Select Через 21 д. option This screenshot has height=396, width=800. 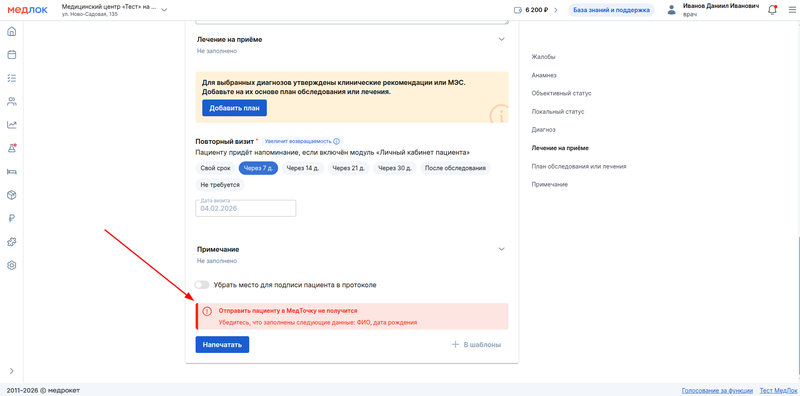pos(348,168)
